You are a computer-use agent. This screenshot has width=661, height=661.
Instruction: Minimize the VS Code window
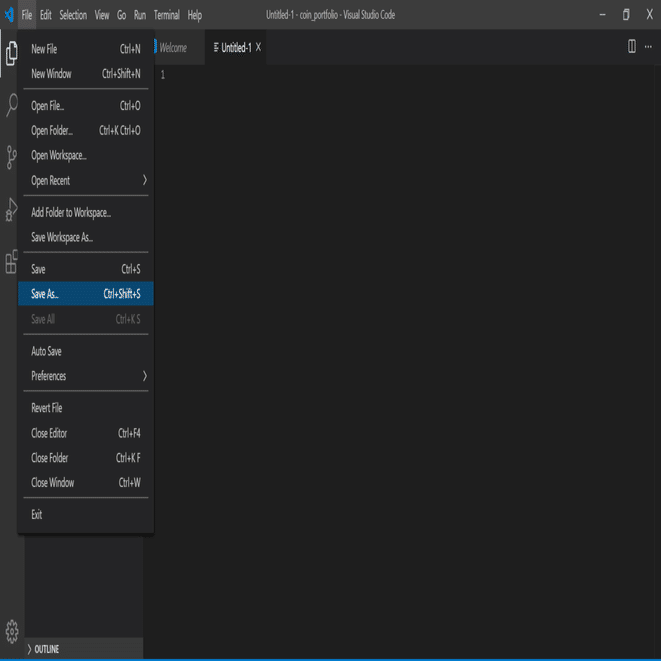(602, 15)
